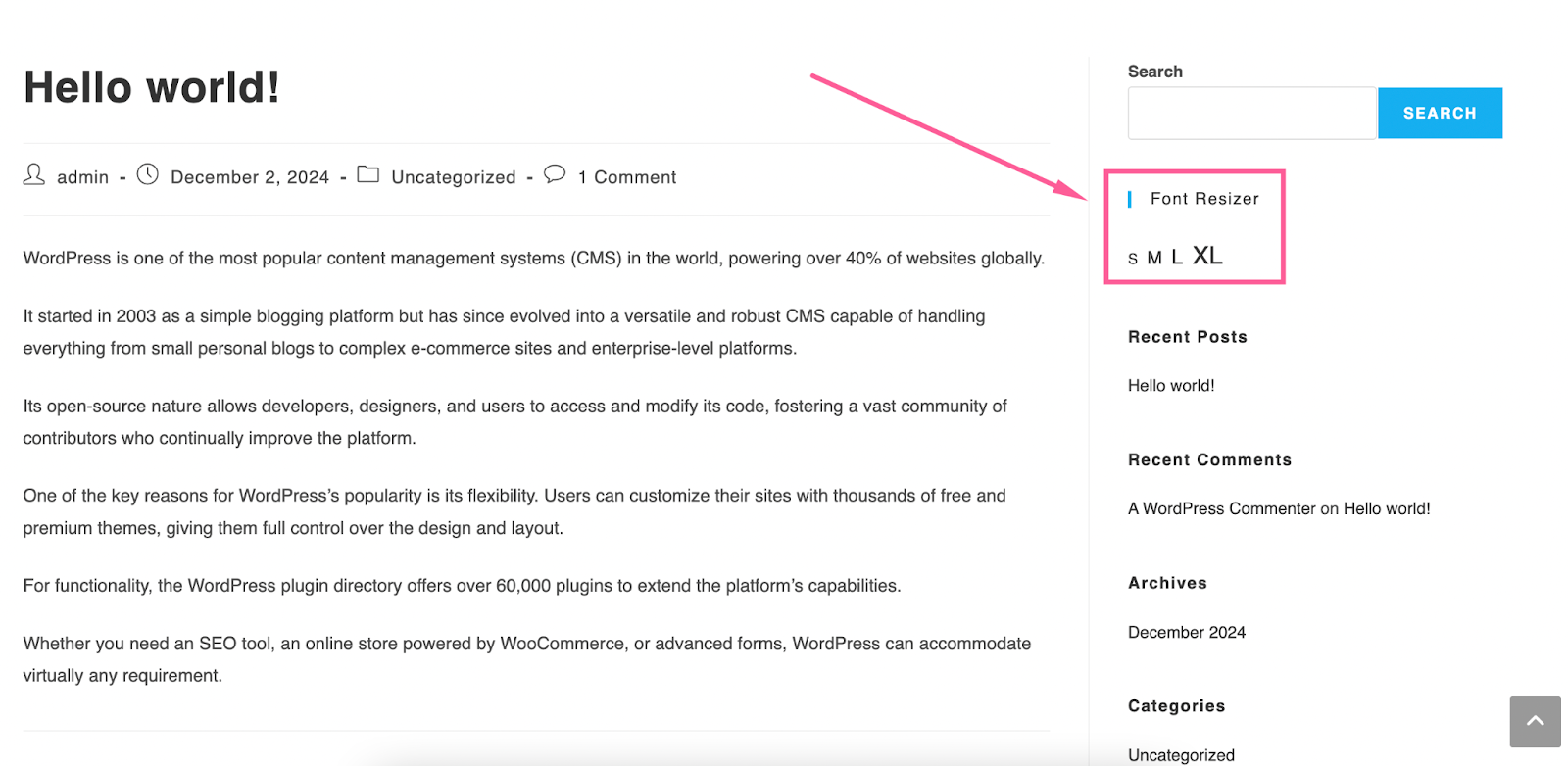Set font size to M
The image size is (1568, 766).
click(1154, 258)
